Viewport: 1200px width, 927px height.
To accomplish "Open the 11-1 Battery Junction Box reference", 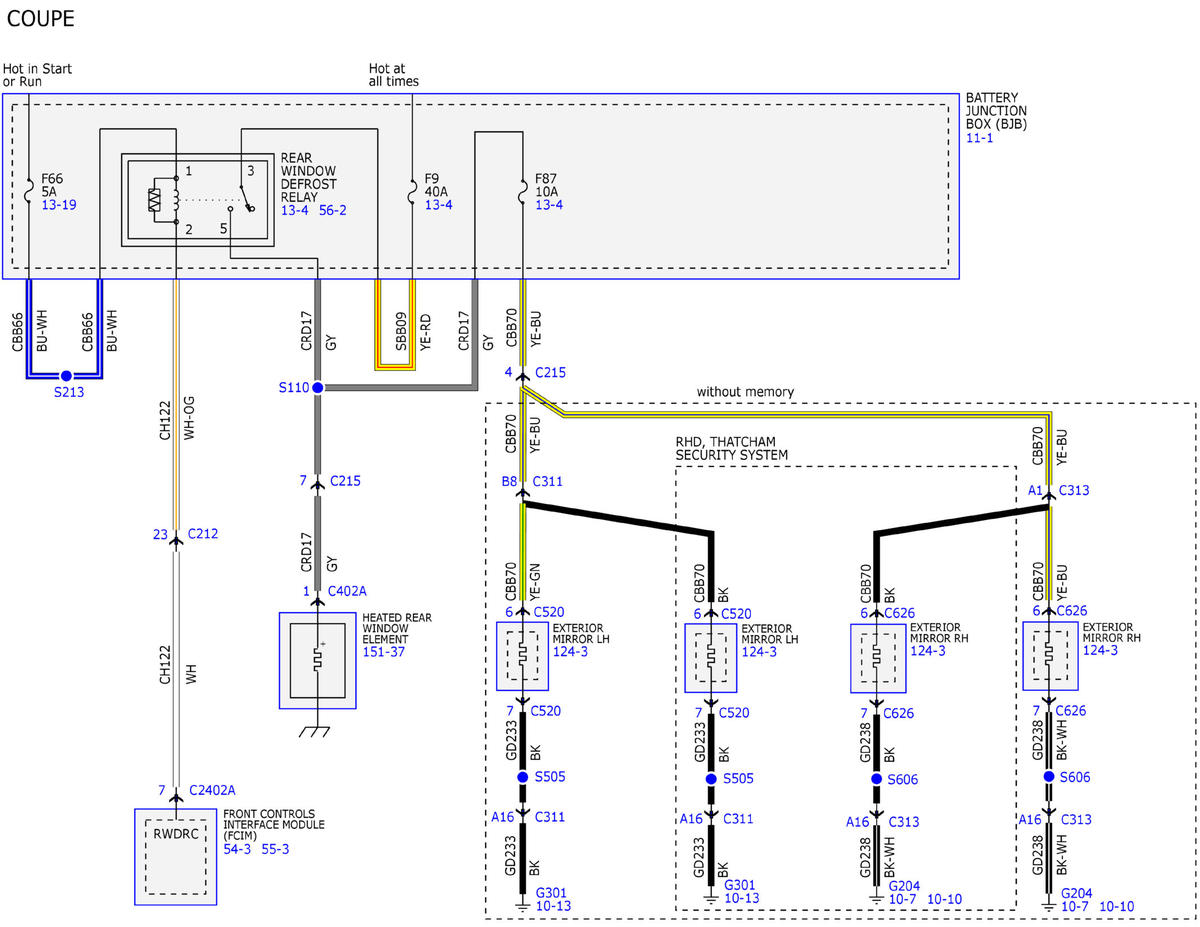I will point(979,138).
